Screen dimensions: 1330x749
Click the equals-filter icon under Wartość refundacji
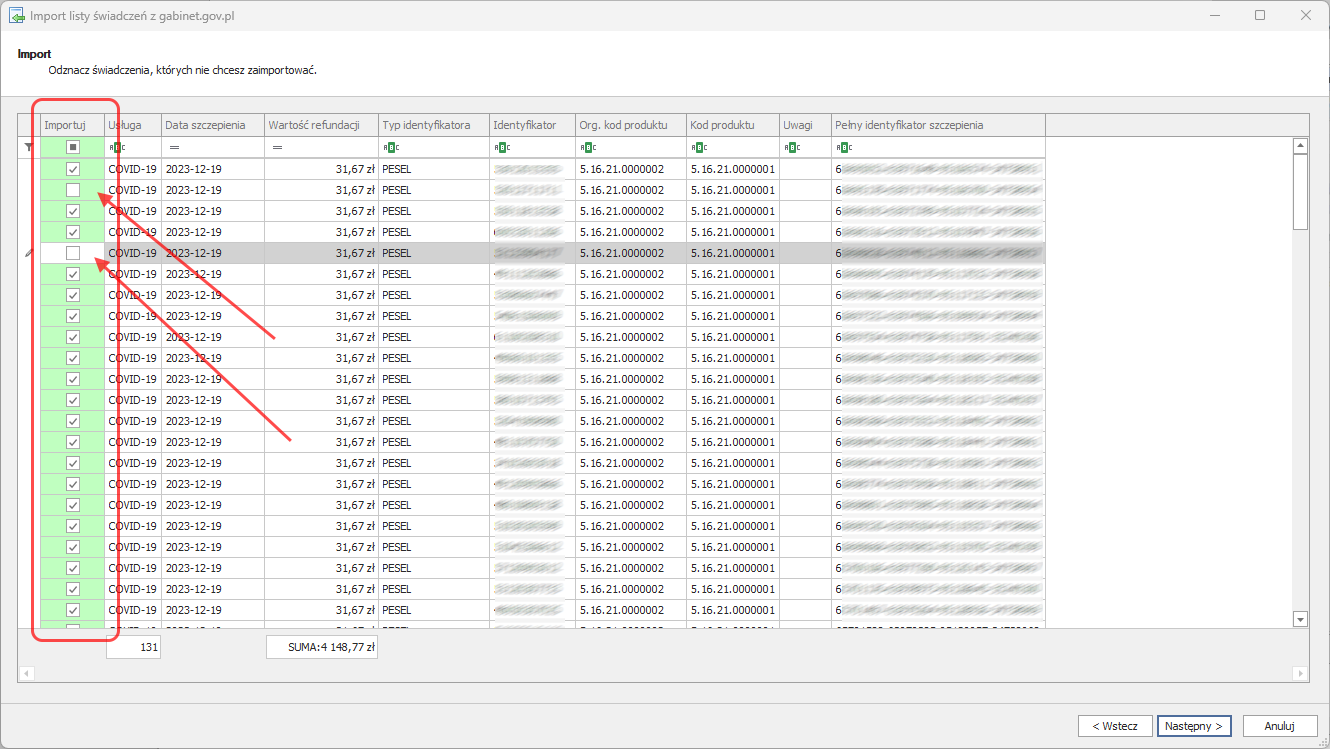(x=277, y=147)
